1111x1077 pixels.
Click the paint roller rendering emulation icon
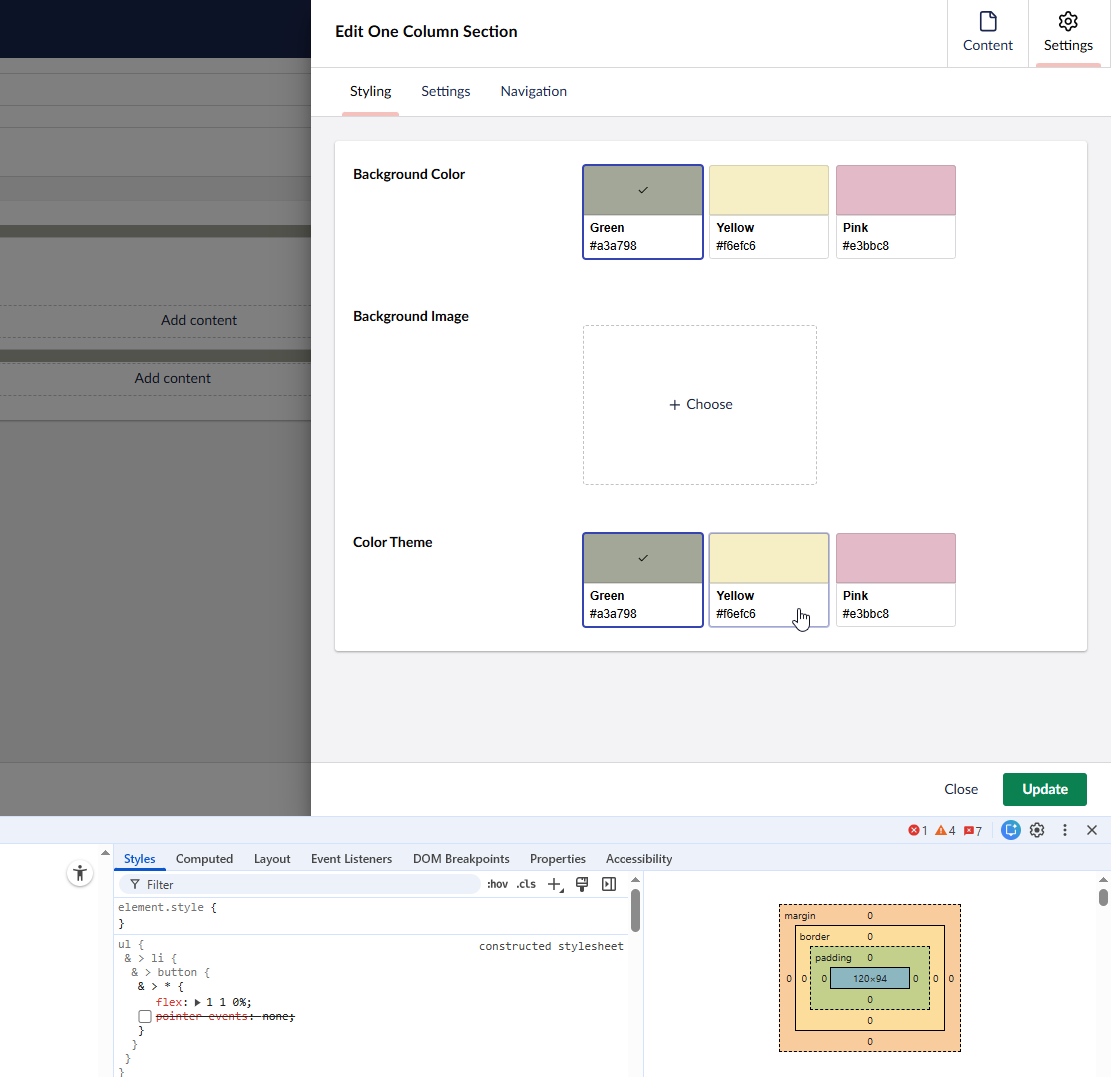tap(582, 884)
